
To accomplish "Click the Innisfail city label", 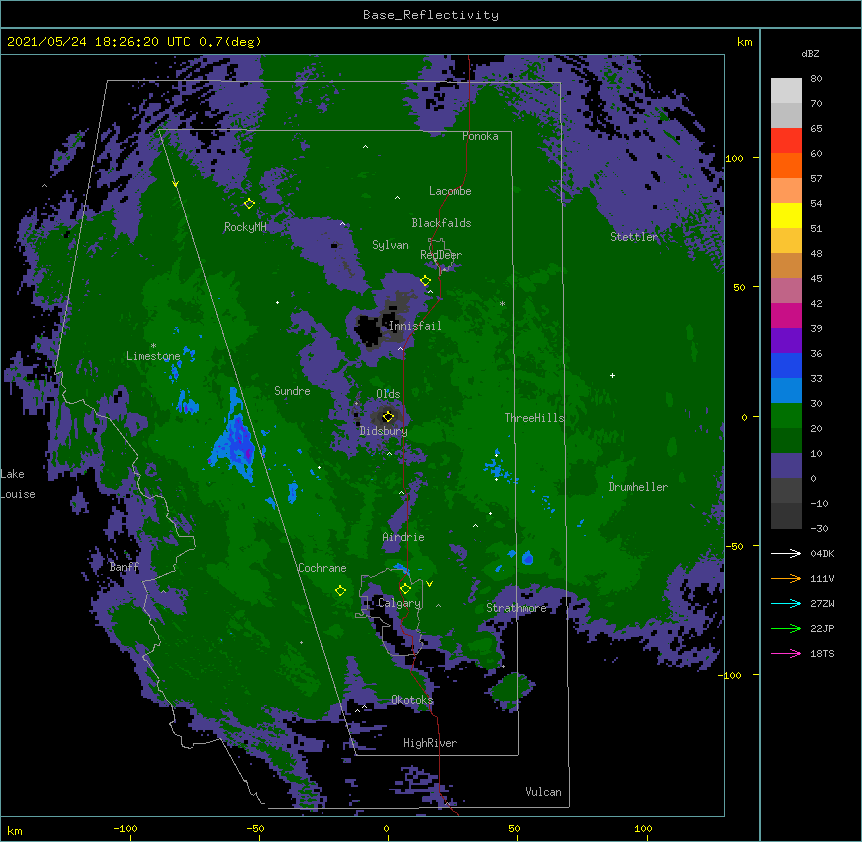I will click(415, 326).
